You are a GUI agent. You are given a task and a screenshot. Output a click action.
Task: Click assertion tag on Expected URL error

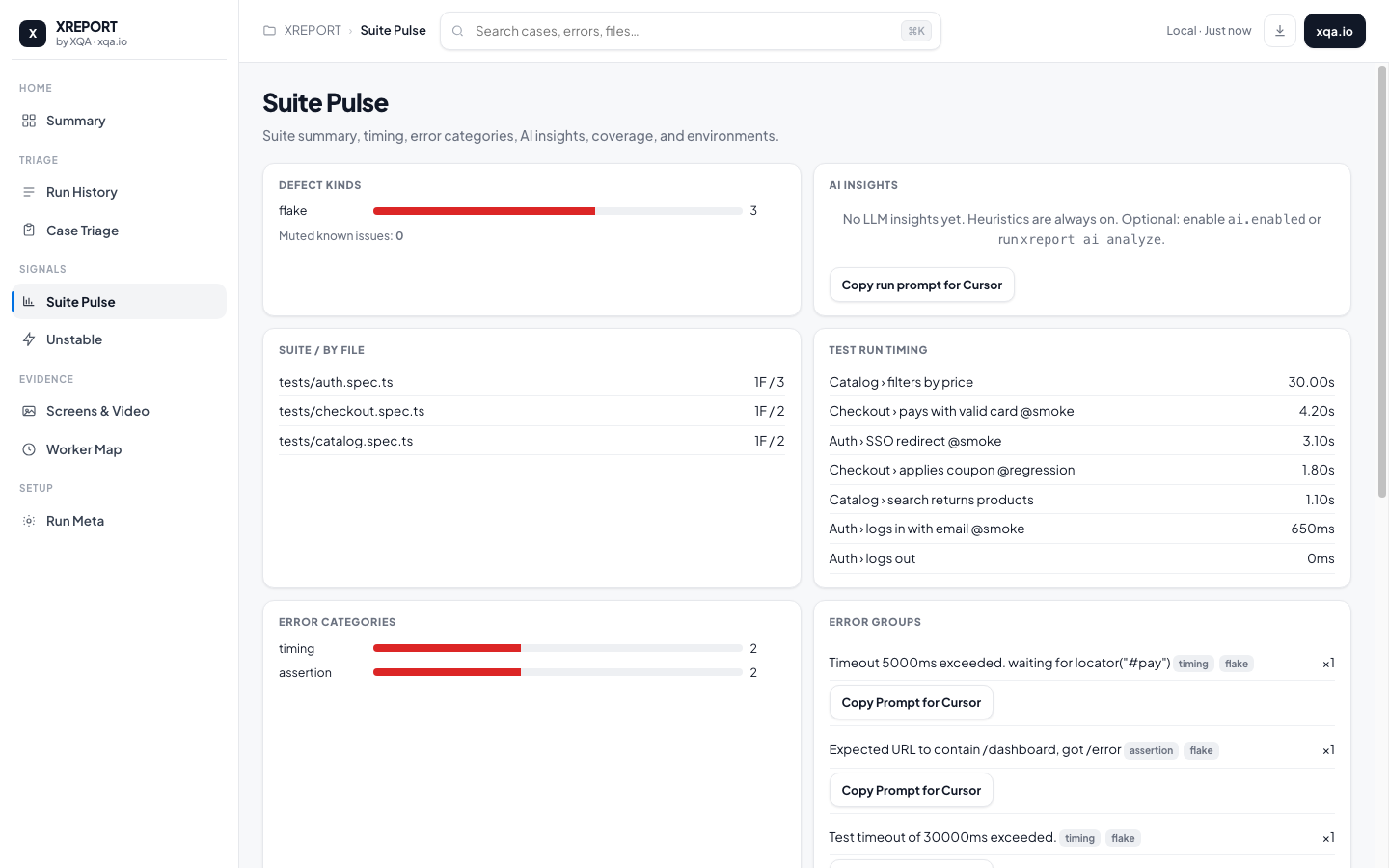(1151, 750)
